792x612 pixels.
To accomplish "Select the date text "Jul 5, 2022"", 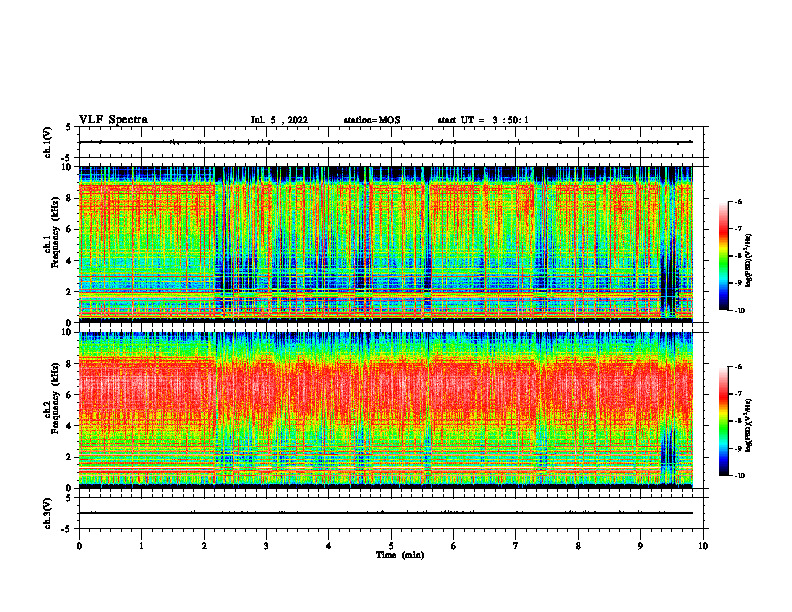I will pyautogui.click(x=279, y=120).
